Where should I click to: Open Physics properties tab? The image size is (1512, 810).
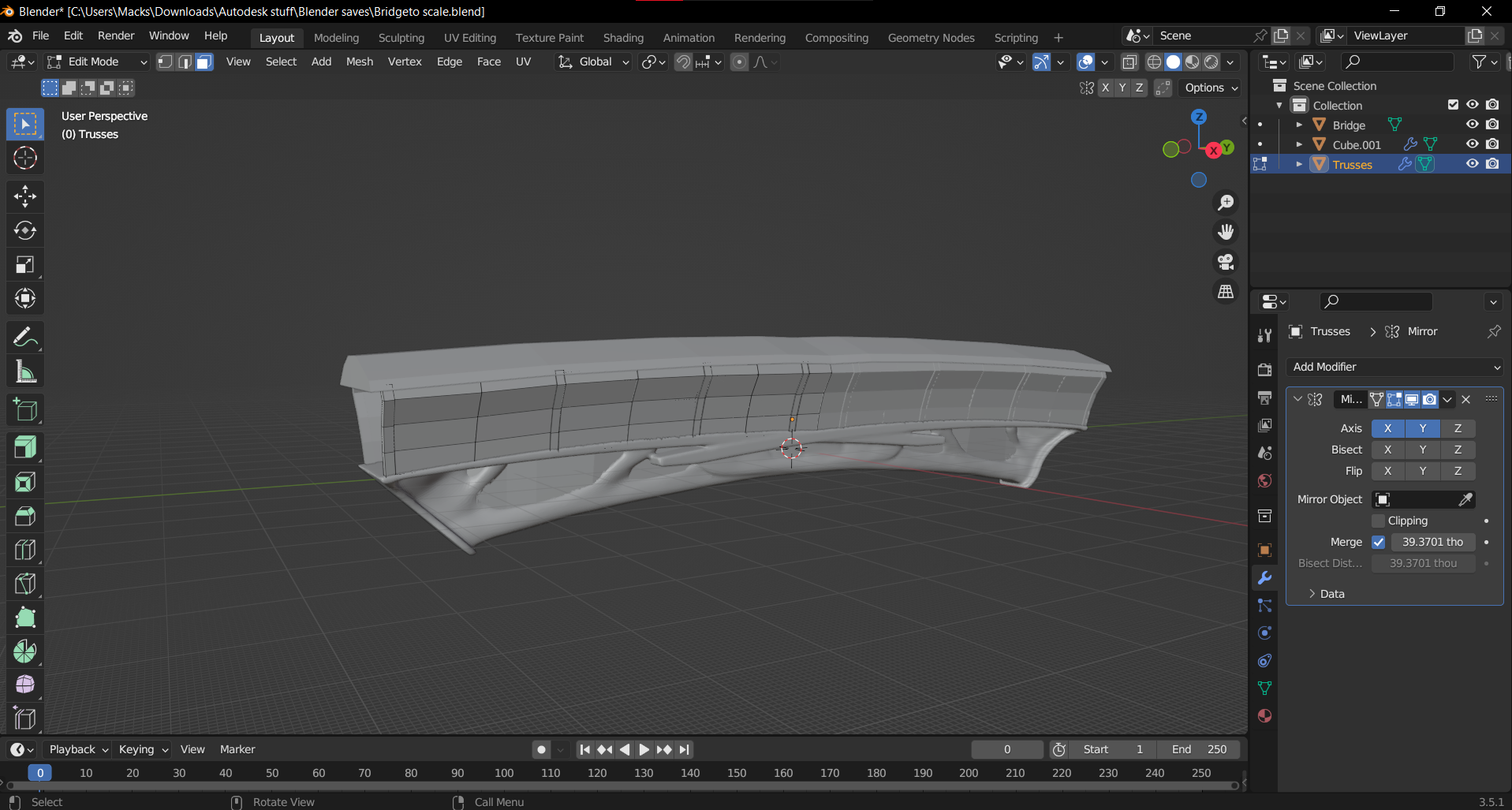tap(1265, 633)
